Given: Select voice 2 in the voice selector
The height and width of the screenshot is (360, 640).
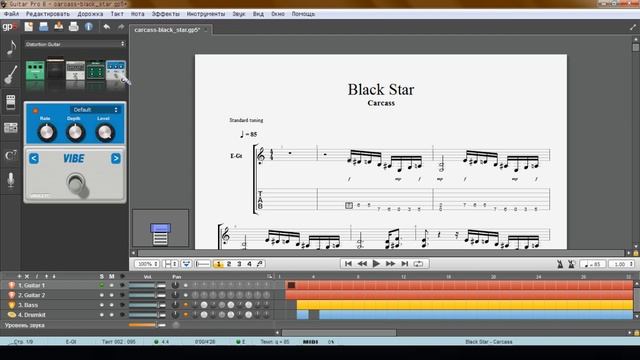Looking at the screenshot, I should point(229,264).
